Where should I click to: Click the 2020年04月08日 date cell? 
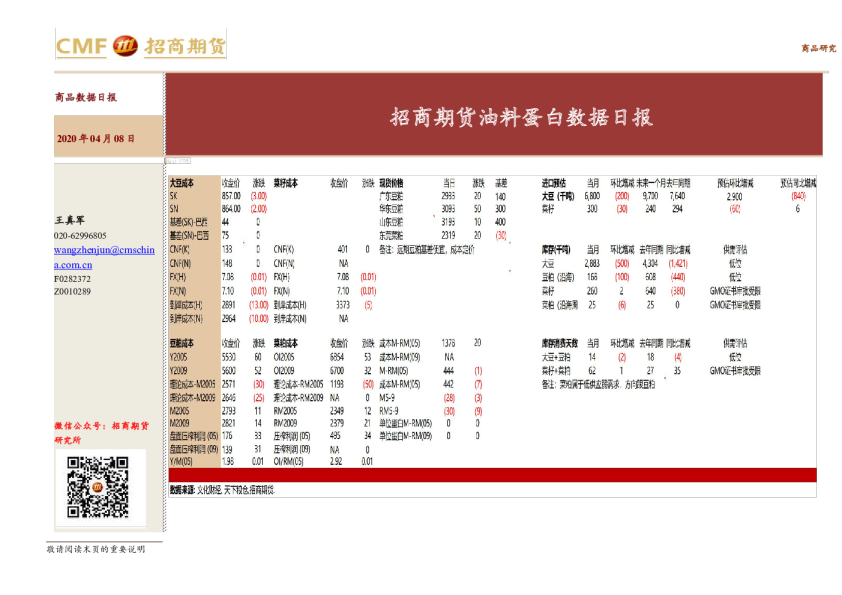tap(97, 137)
